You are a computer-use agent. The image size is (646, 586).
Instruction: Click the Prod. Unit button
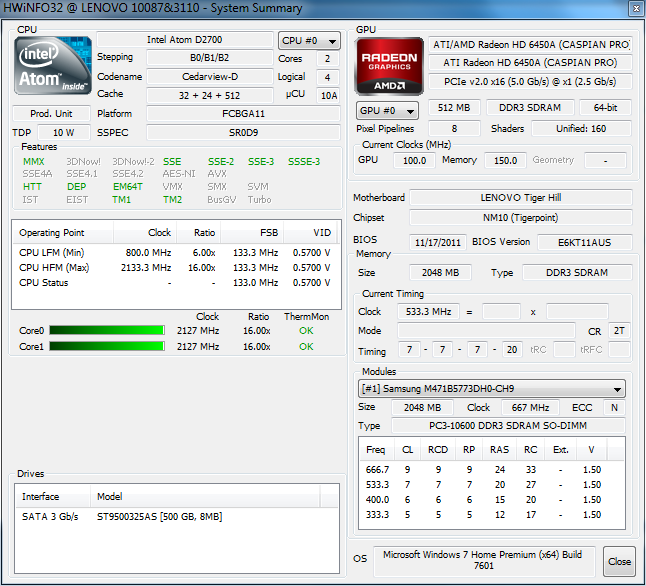coord(51,114)
